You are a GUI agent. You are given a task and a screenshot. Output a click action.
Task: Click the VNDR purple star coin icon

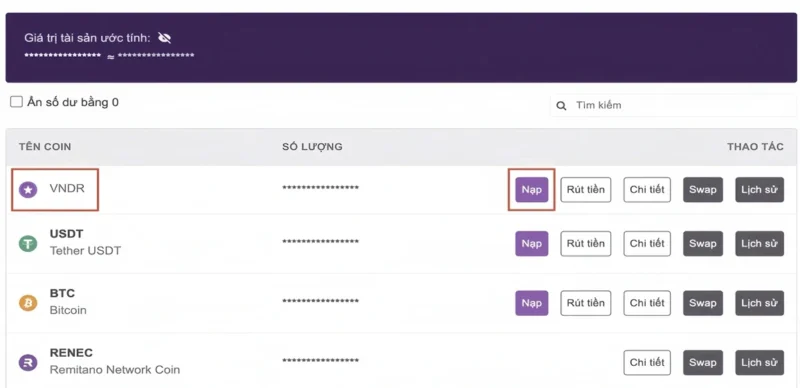[x=28, y=190]
